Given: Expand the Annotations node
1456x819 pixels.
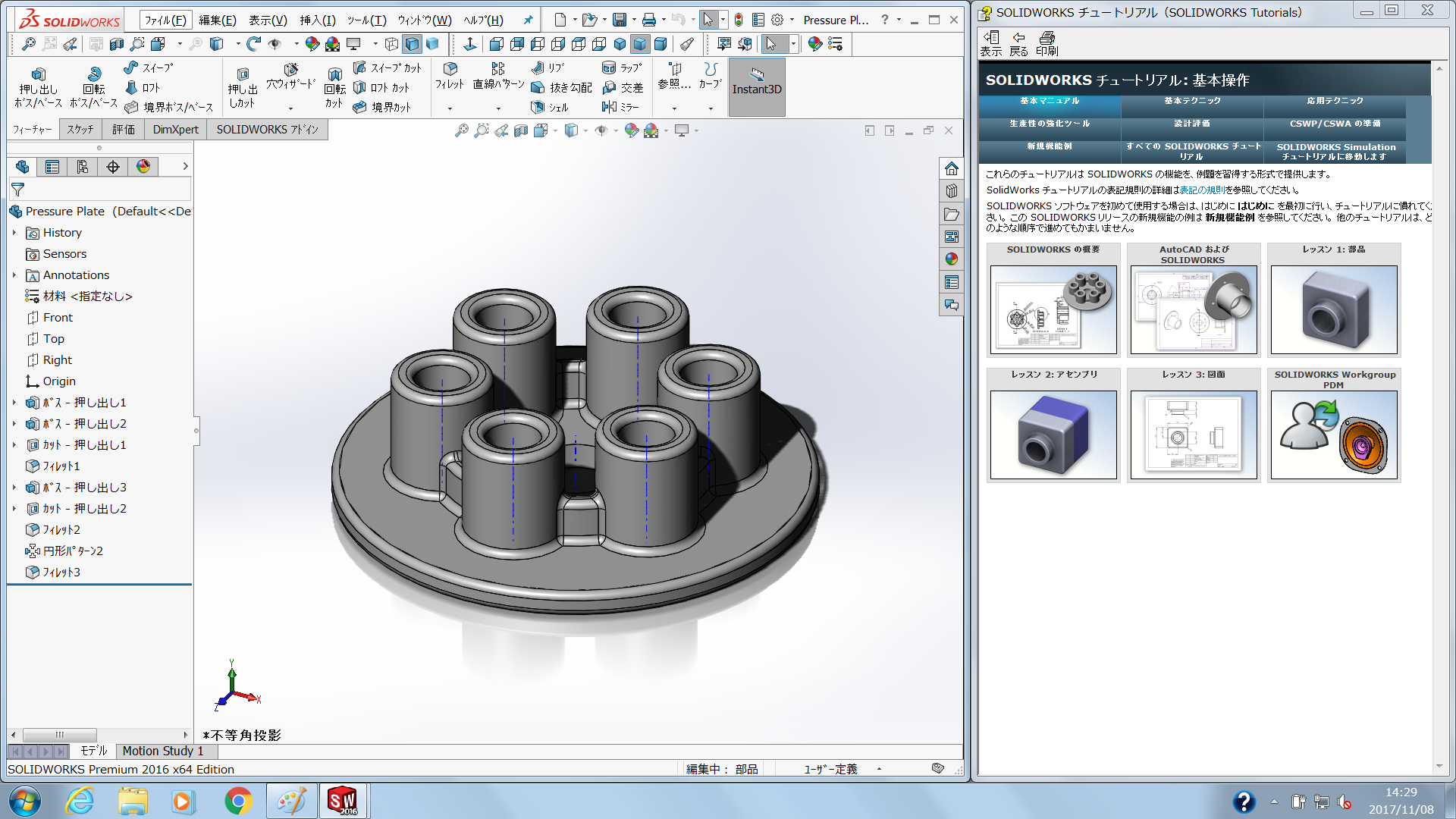Looking at the screenshot, I should pos(14,275).
